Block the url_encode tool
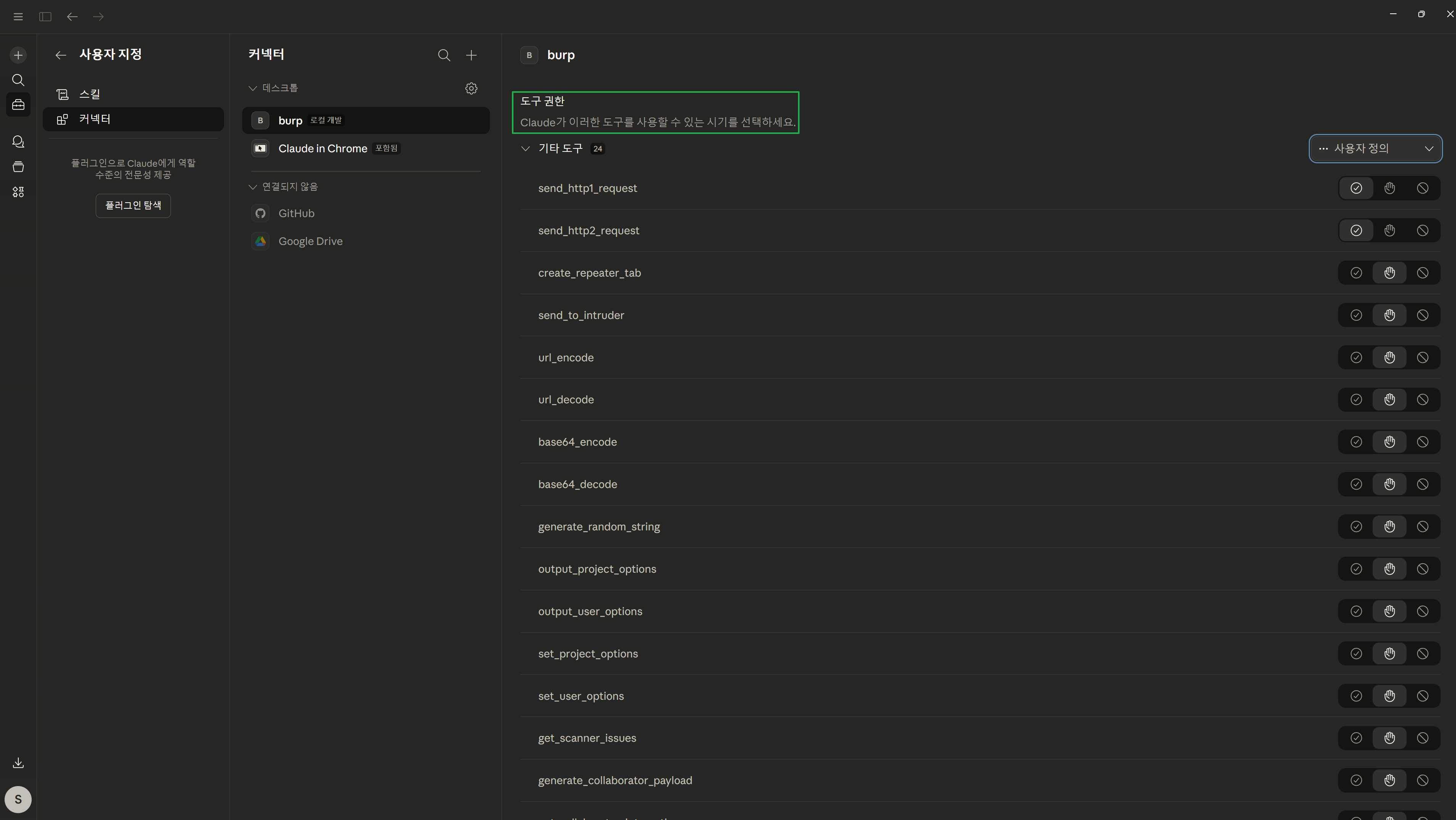The image size is (1456, 820). coord(1422,358)
